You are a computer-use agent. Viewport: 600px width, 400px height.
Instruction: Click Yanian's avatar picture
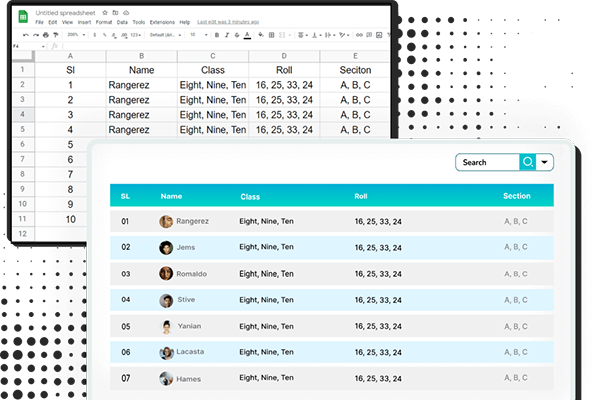(166, 326)
